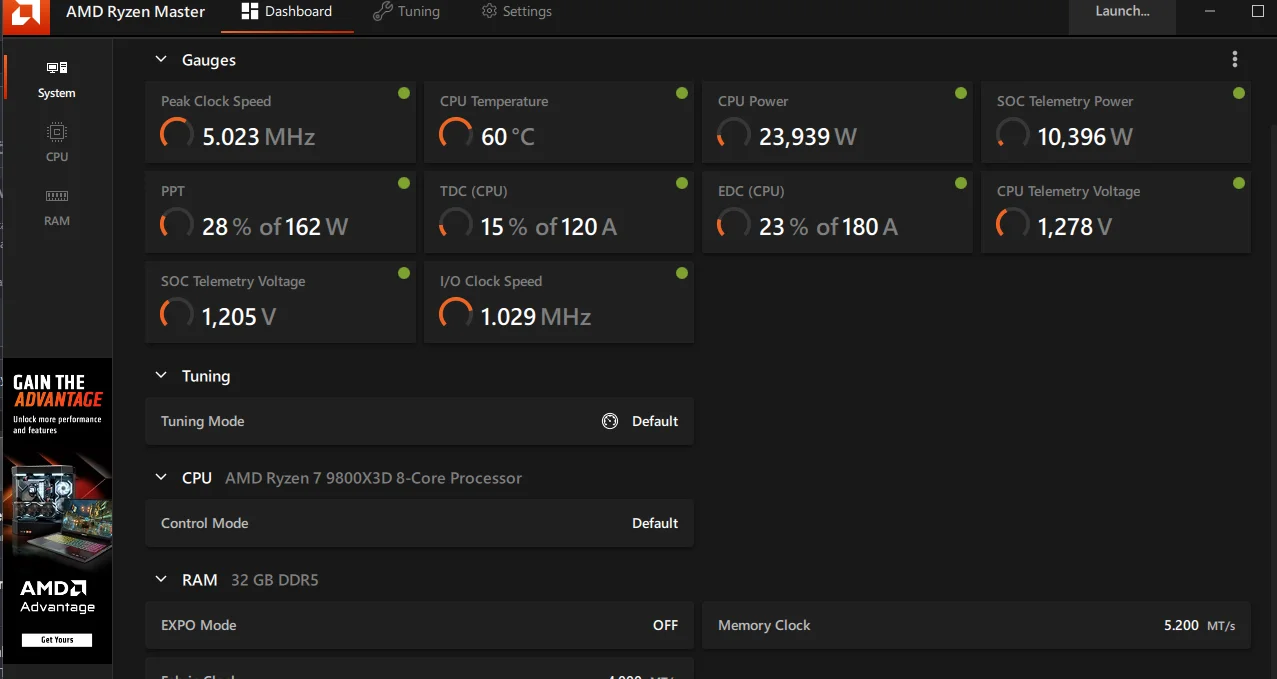Click green status dot on TDC (CPU)
Viewport: 1277px width, 679px height.
(x=682, y=183)
